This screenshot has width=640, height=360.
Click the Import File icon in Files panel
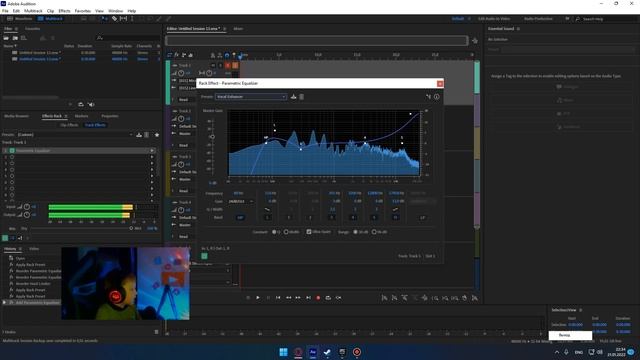15,38
